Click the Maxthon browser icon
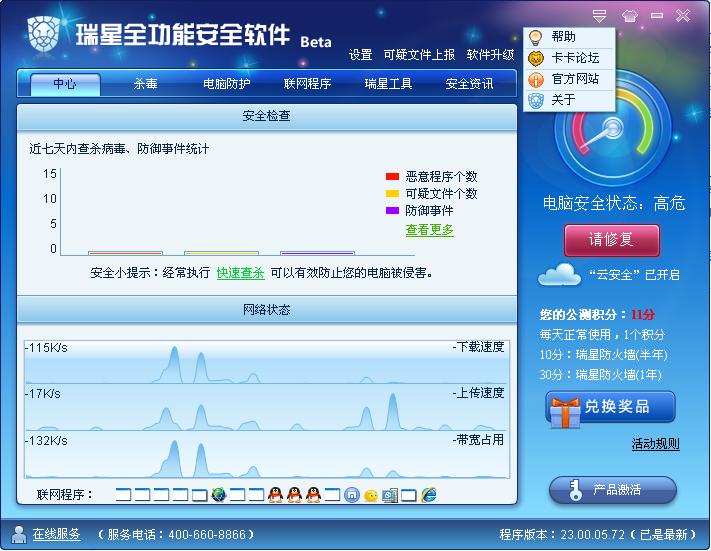This screenshot has height=551, width=711. (x=351, y=494)
